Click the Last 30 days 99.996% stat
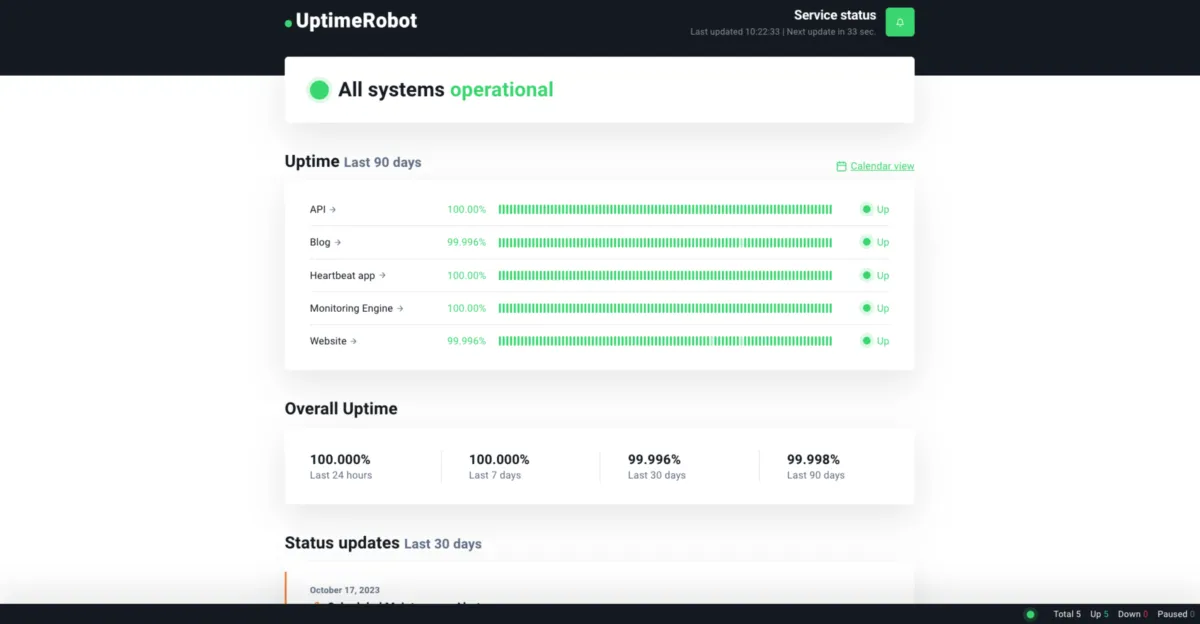The width and height of the screenshot is (1200, 624). click(x=656, y=466)
